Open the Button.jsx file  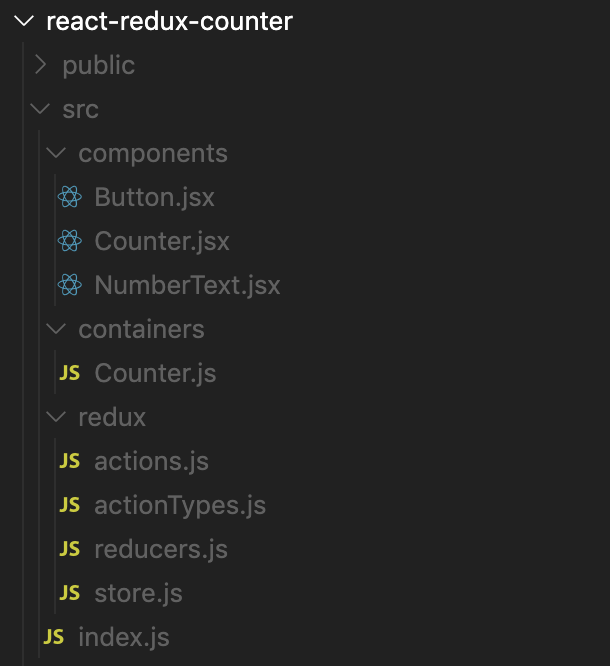pos(154,198)
